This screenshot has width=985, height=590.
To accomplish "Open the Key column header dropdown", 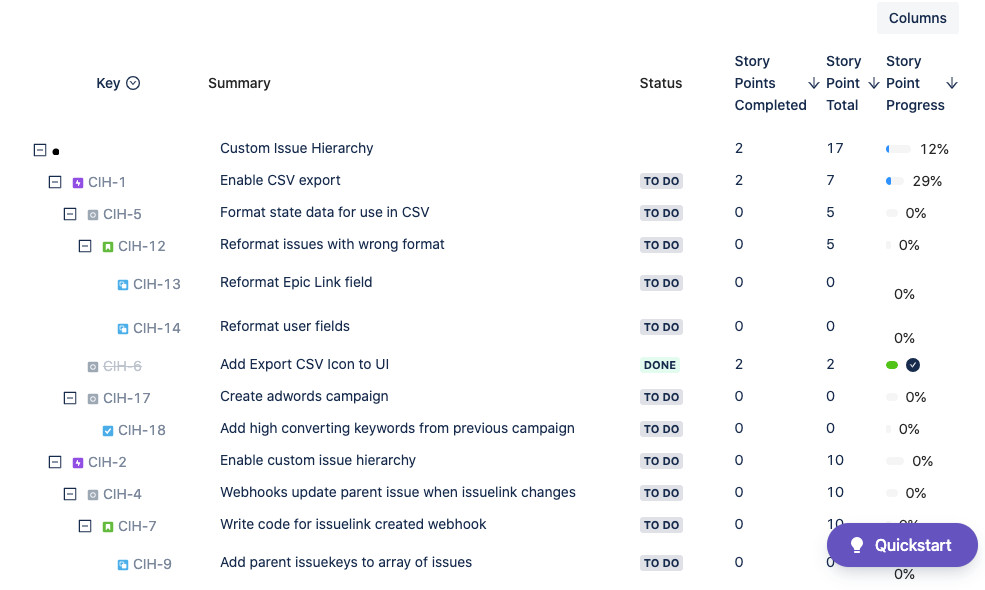I will 134,83.
